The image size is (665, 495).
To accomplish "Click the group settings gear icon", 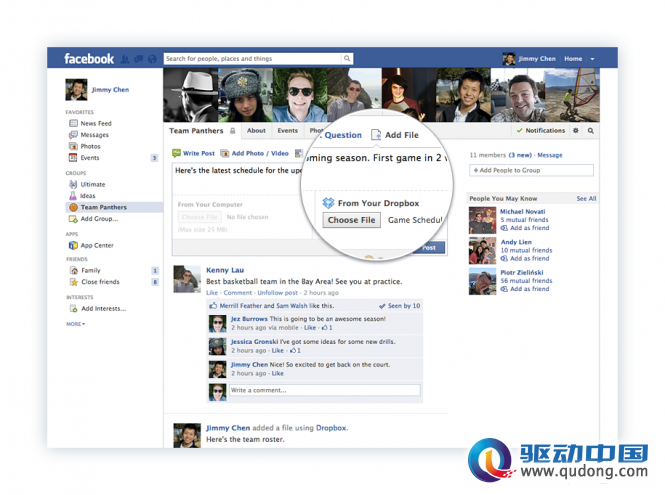I will 576,131.
